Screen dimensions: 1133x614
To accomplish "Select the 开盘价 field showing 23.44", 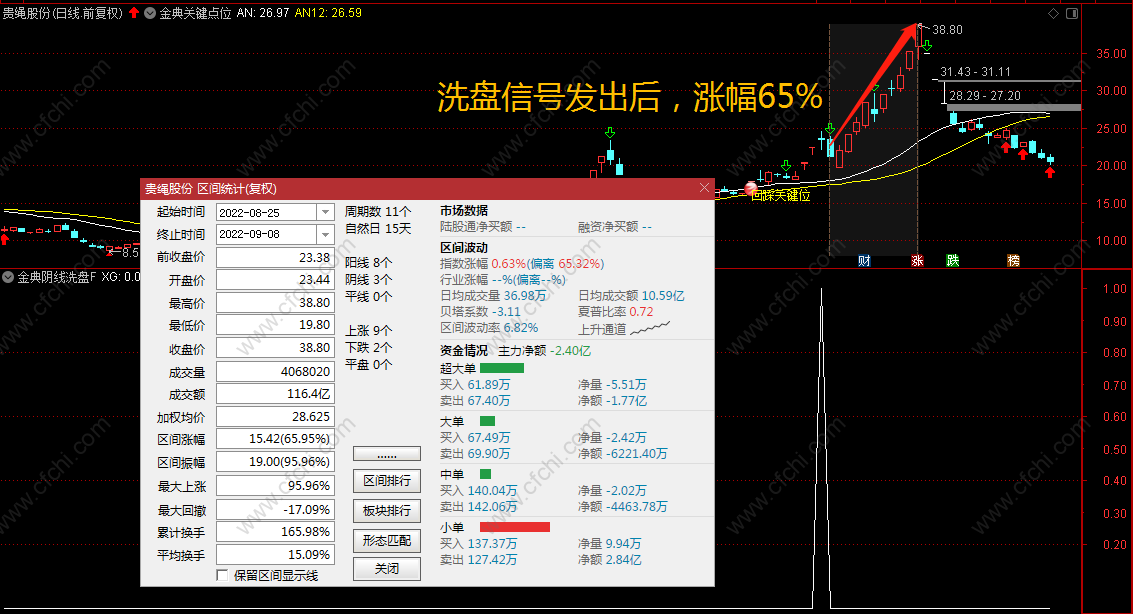I will pyautogui.click(x=275, y=280).
